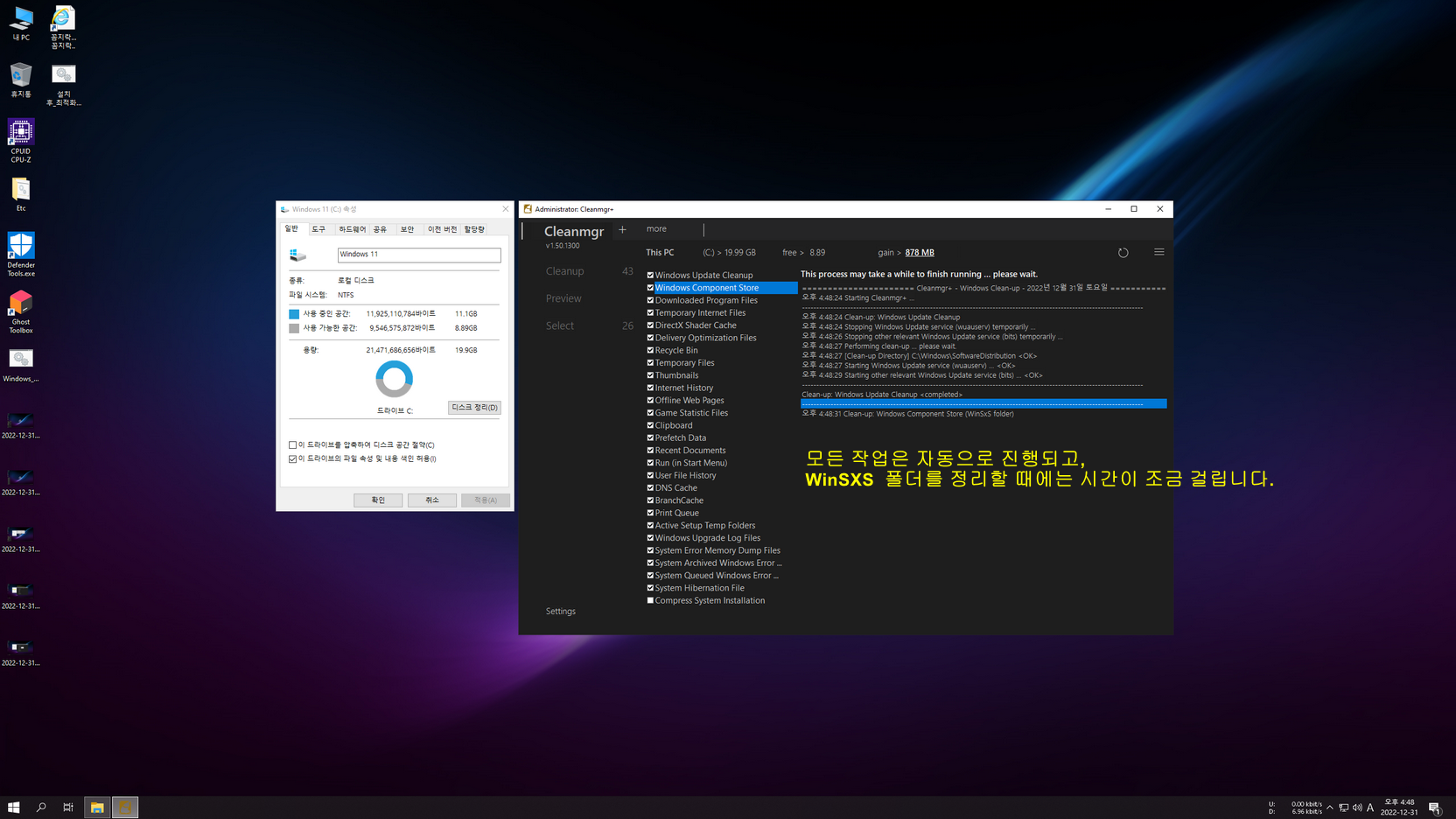Viewport: 1456px width, 819px height.
Task: Click the drive icon in the properties dialog
Action: (x=298, y=255)
